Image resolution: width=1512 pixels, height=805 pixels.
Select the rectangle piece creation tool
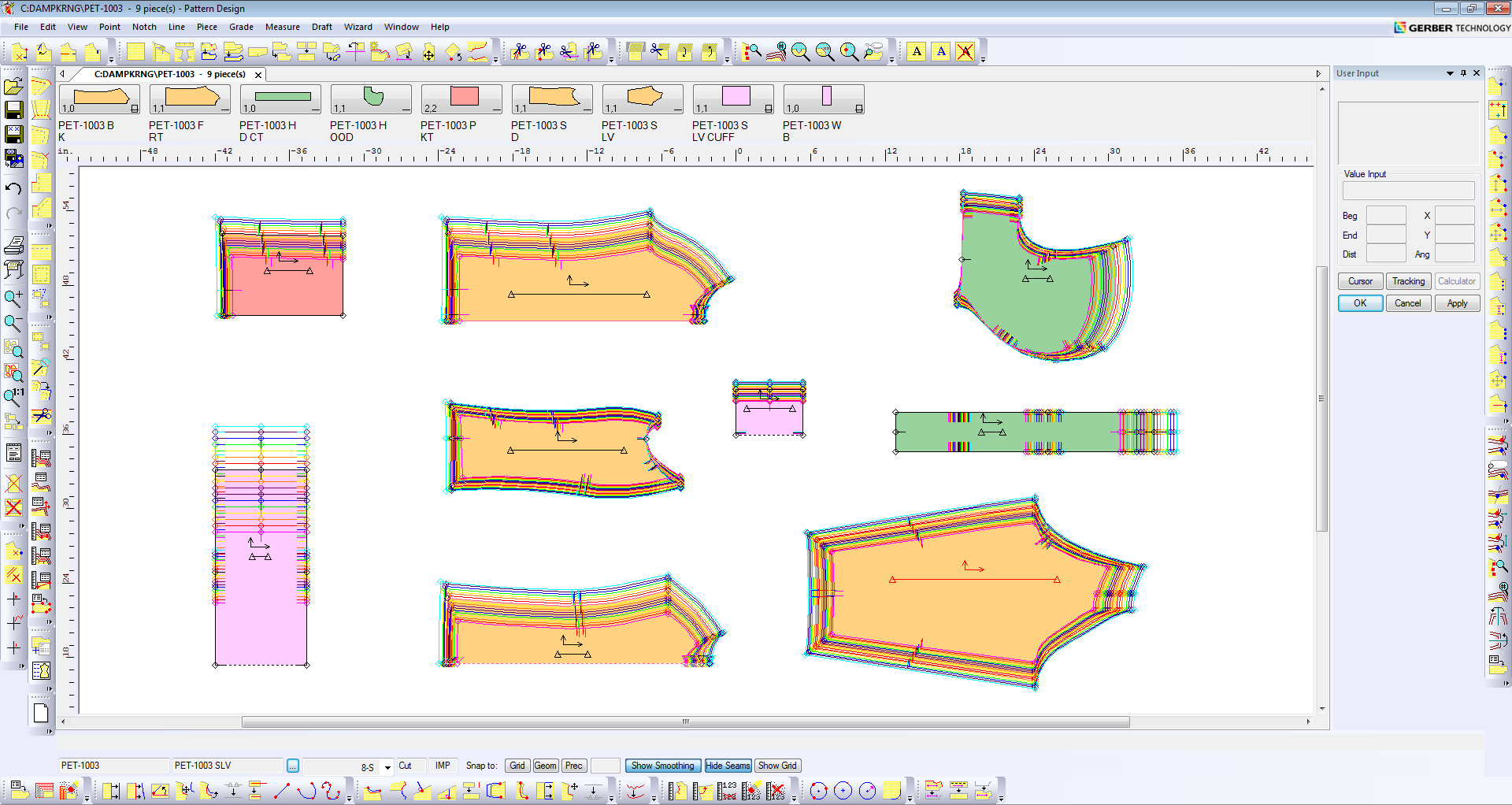[136, 52]
